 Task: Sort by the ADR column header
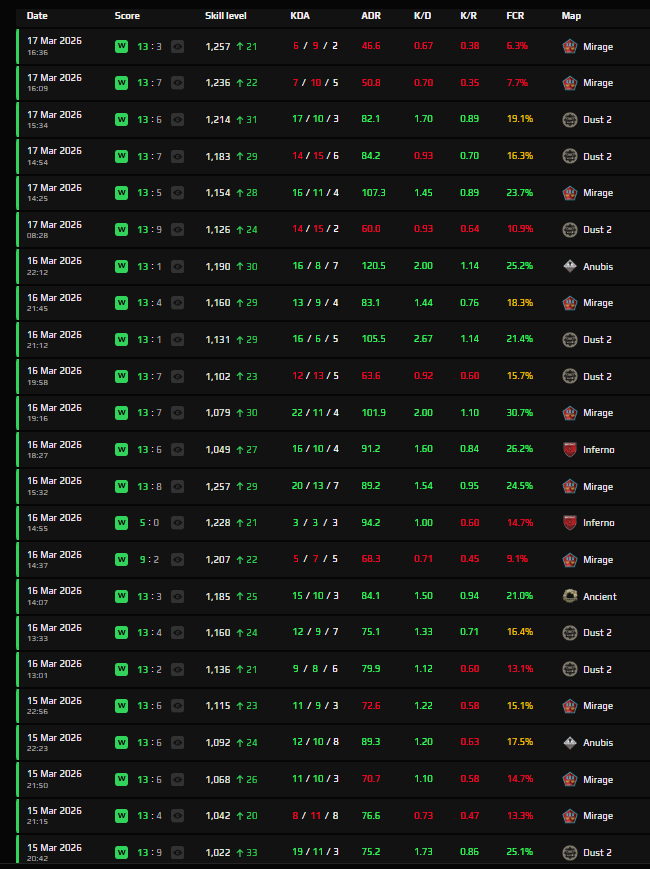pos(371,16)
